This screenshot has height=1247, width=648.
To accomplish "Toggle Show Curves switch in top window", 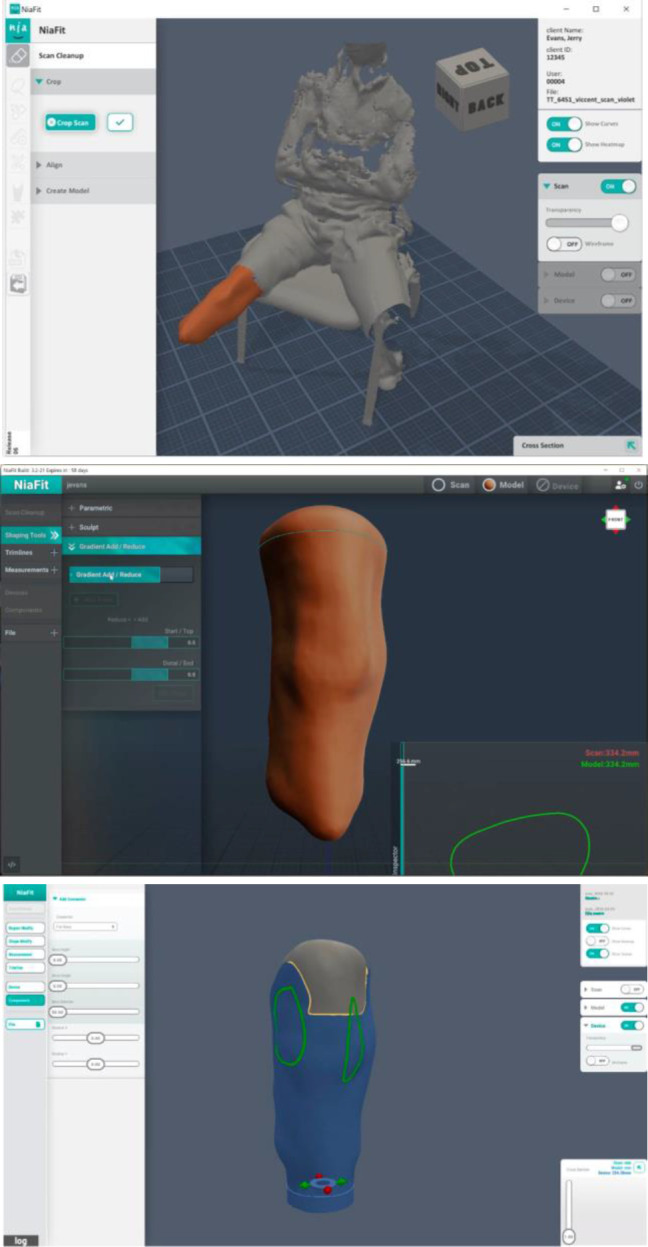I will (566, 123).
